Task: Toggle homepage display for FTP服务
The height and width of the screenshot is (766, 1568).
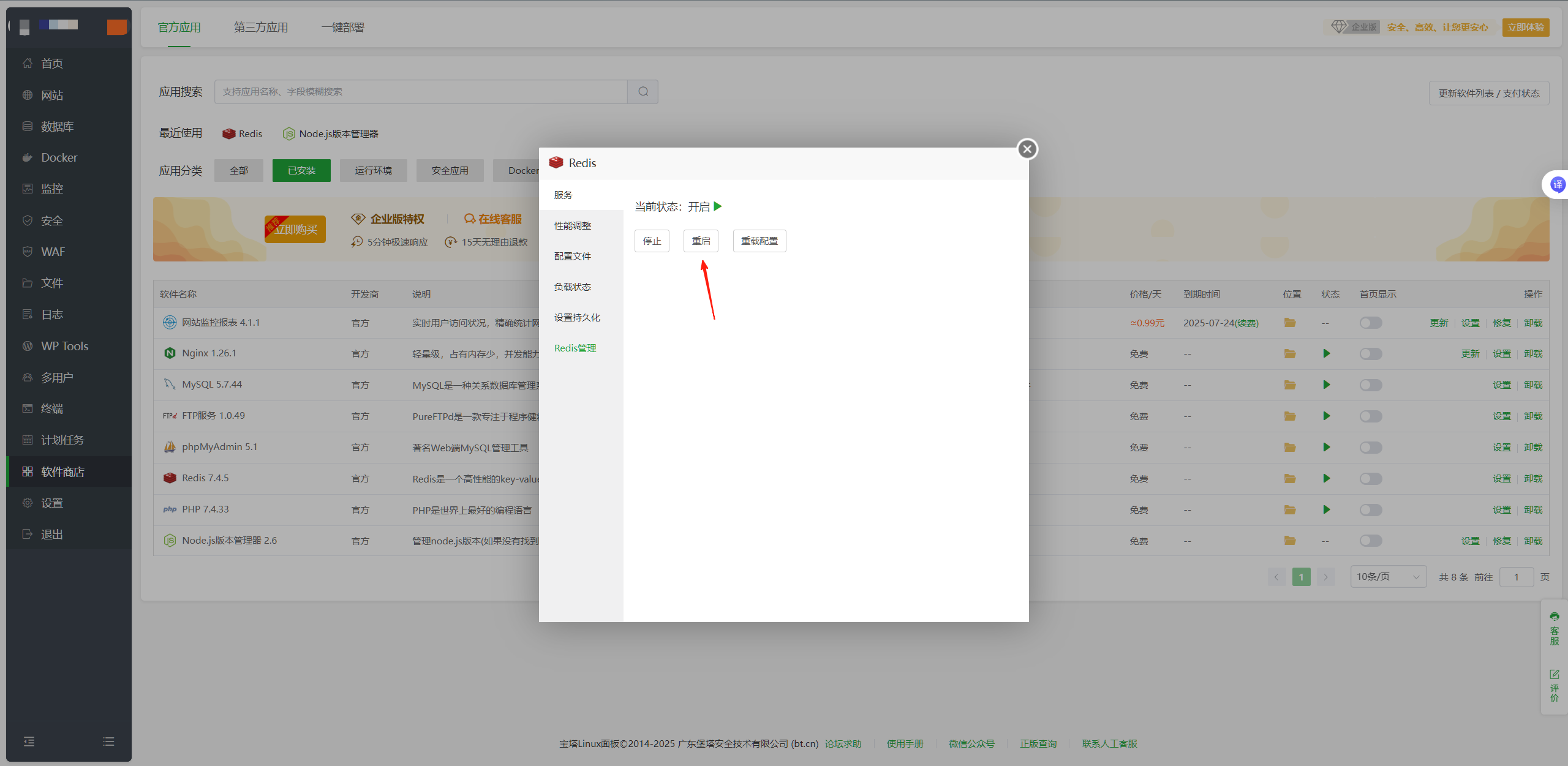Action: point(1371,416)
